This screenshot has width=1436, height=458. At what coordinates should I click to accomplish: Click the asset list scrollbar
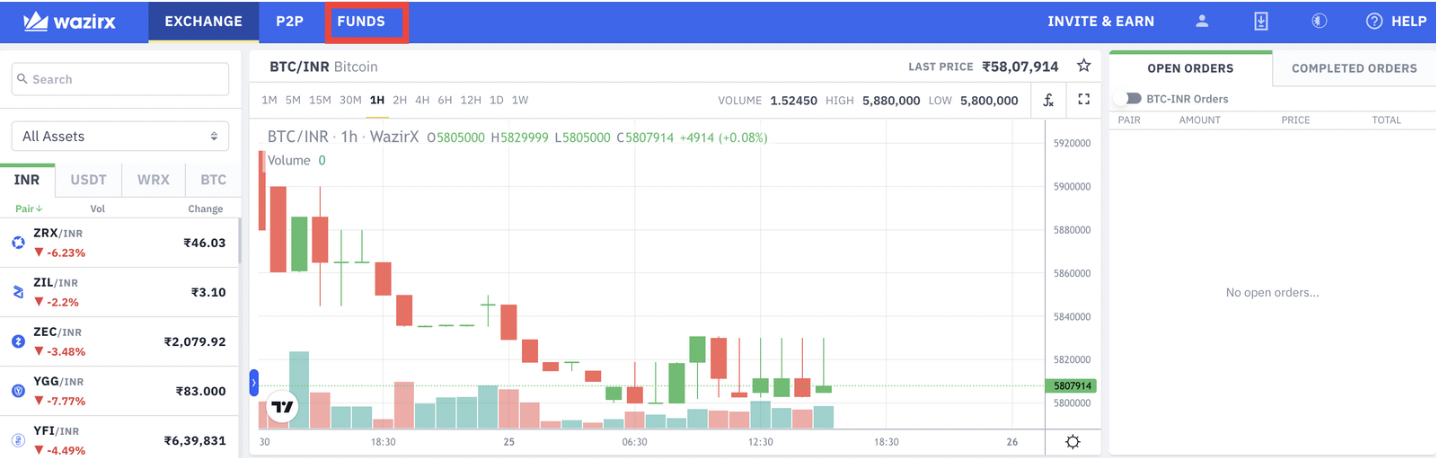click(x=240, y=240)
